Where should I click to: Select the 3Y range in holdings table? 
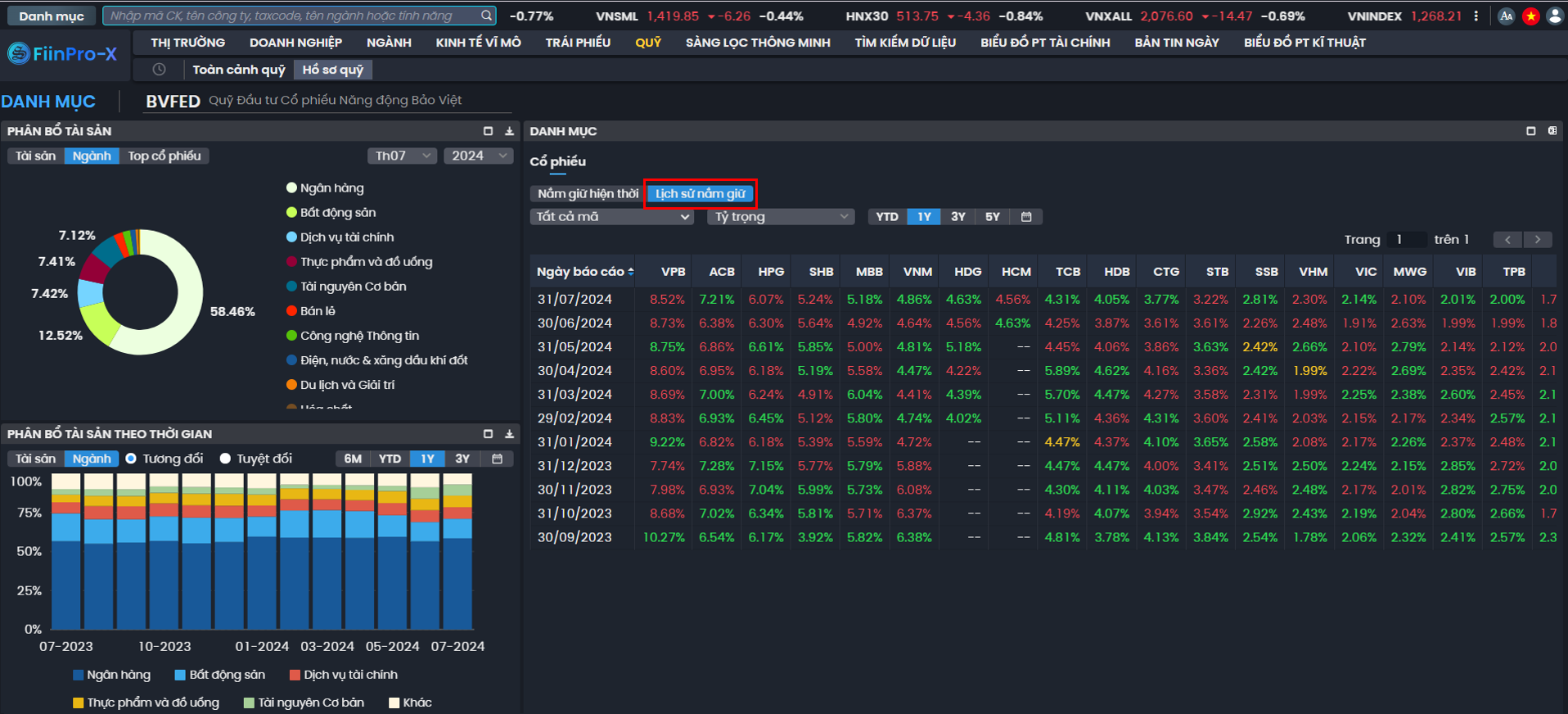click(x=957, y=217)
